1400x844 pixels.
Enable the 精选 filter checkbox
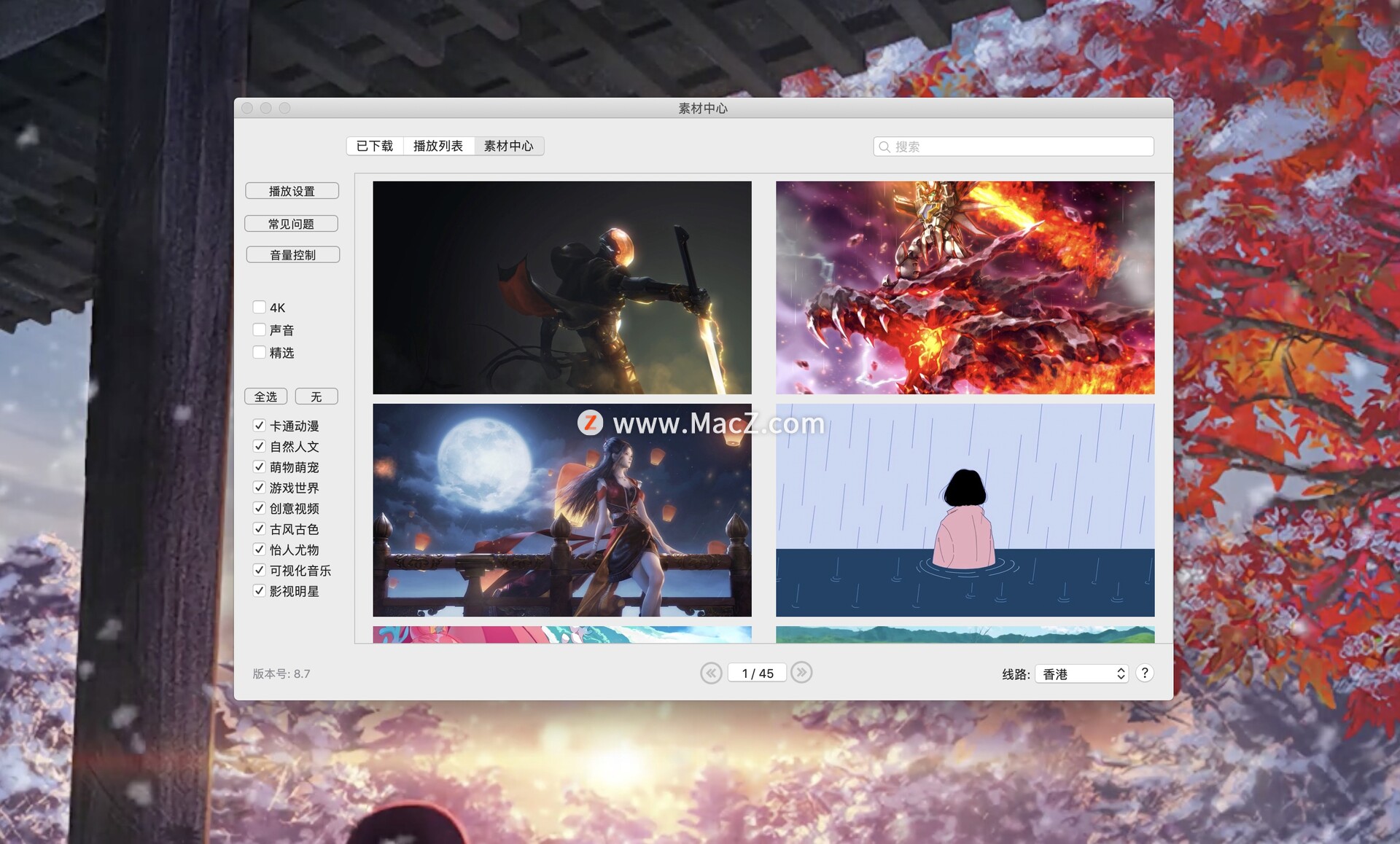tap(260, 352)
